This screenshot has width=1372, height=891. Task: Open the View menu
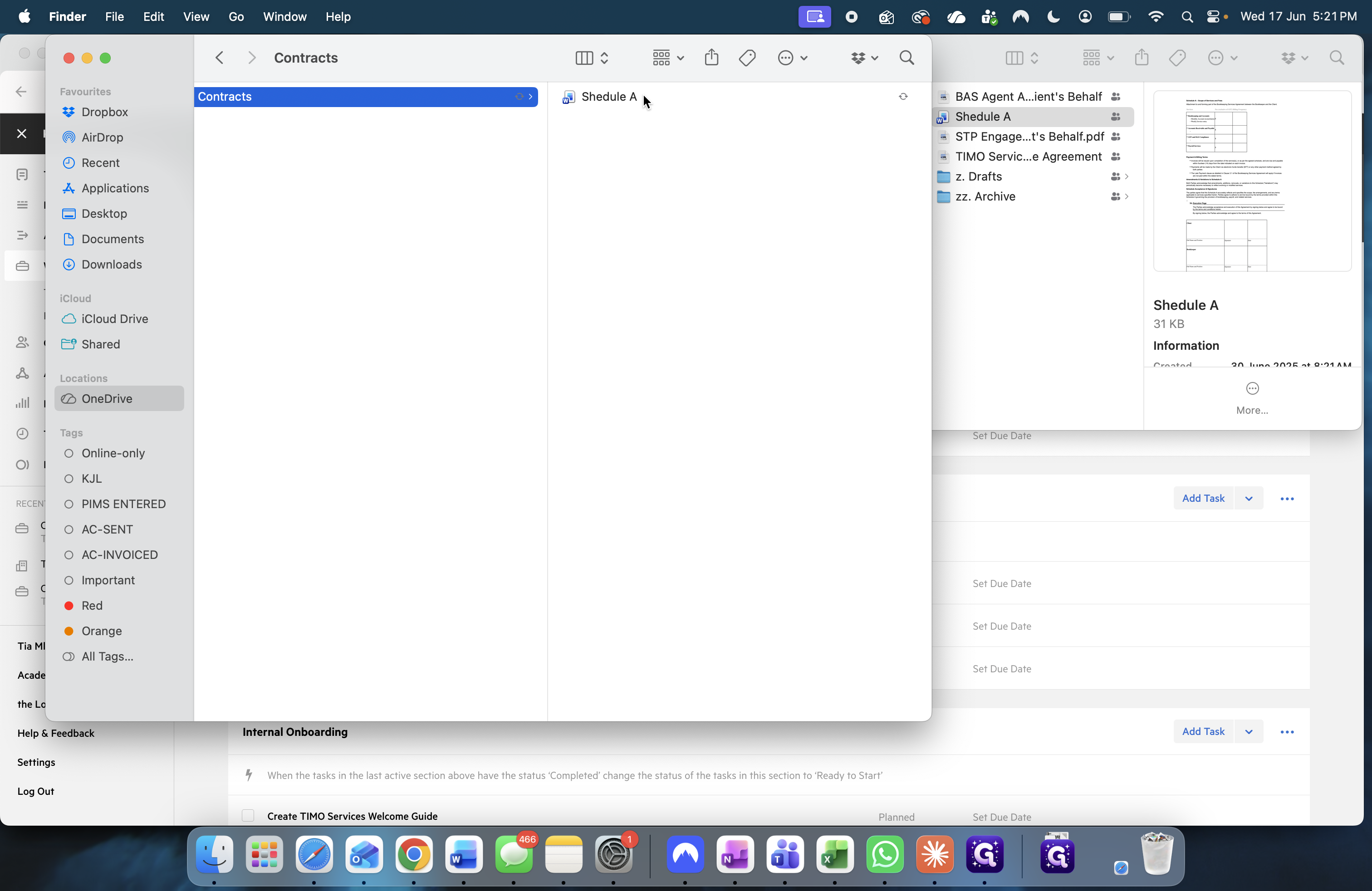pyautogui.click(x=196, y=17)
